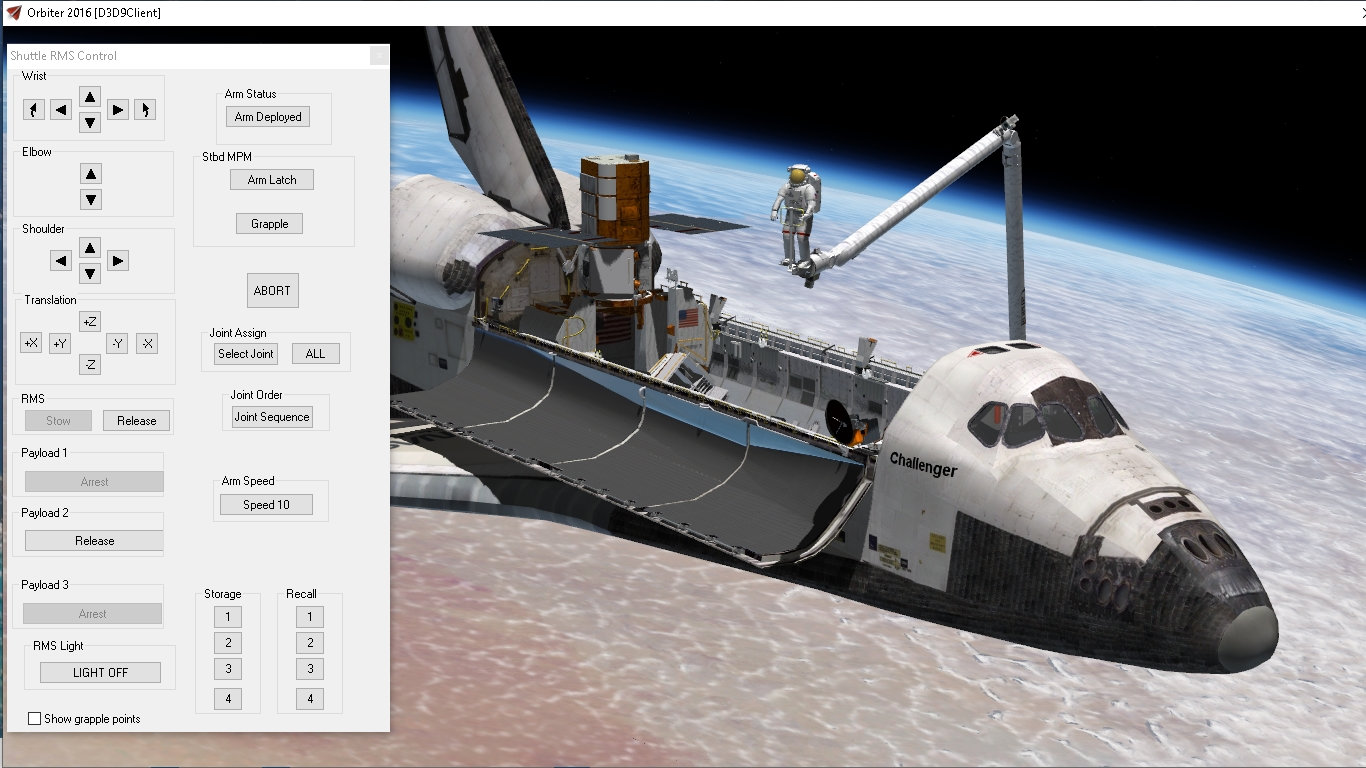The height and width of the screenshot is (768, 1366).
Task: Click the Joint Sequence button
Action: 272,417
